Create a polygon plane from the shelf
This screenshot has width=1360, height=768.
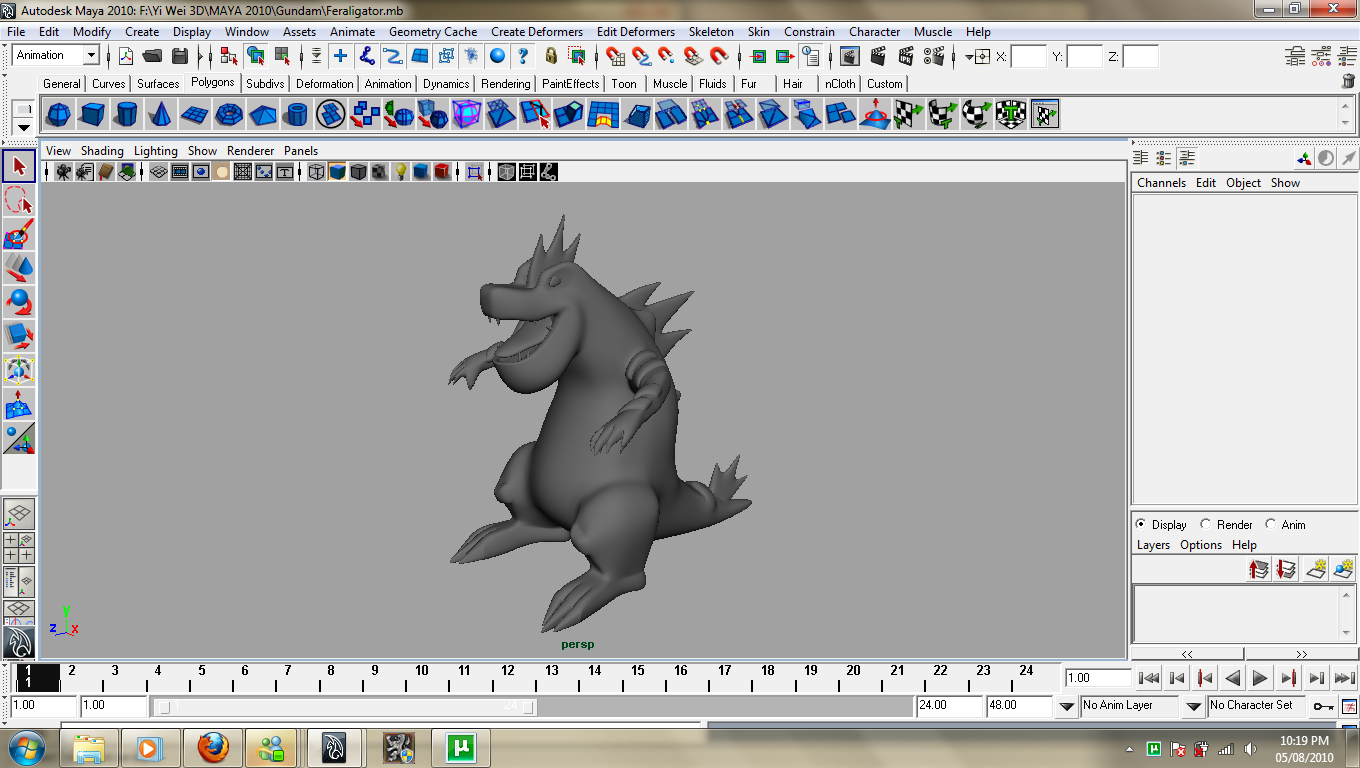point(194,115)
